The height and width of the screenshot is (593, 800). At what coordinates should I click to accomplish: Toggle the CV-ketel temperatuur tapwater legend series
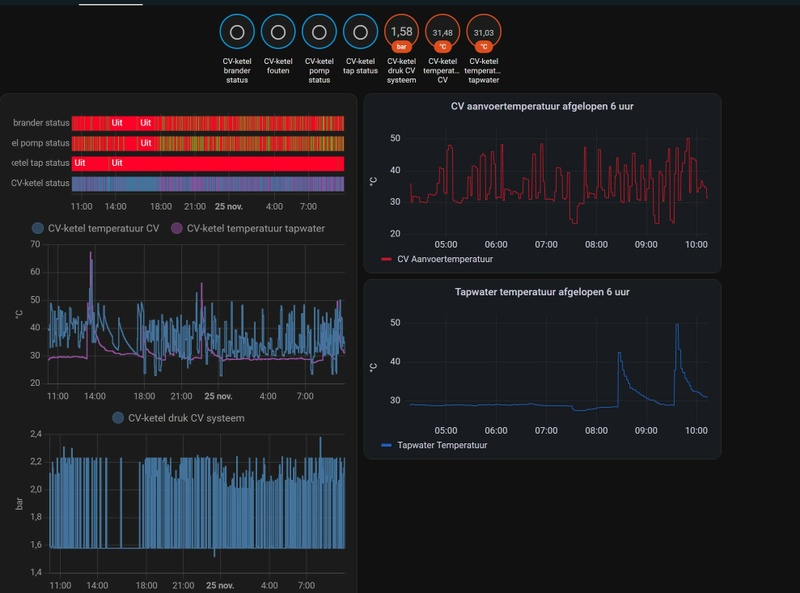point(248,229)
